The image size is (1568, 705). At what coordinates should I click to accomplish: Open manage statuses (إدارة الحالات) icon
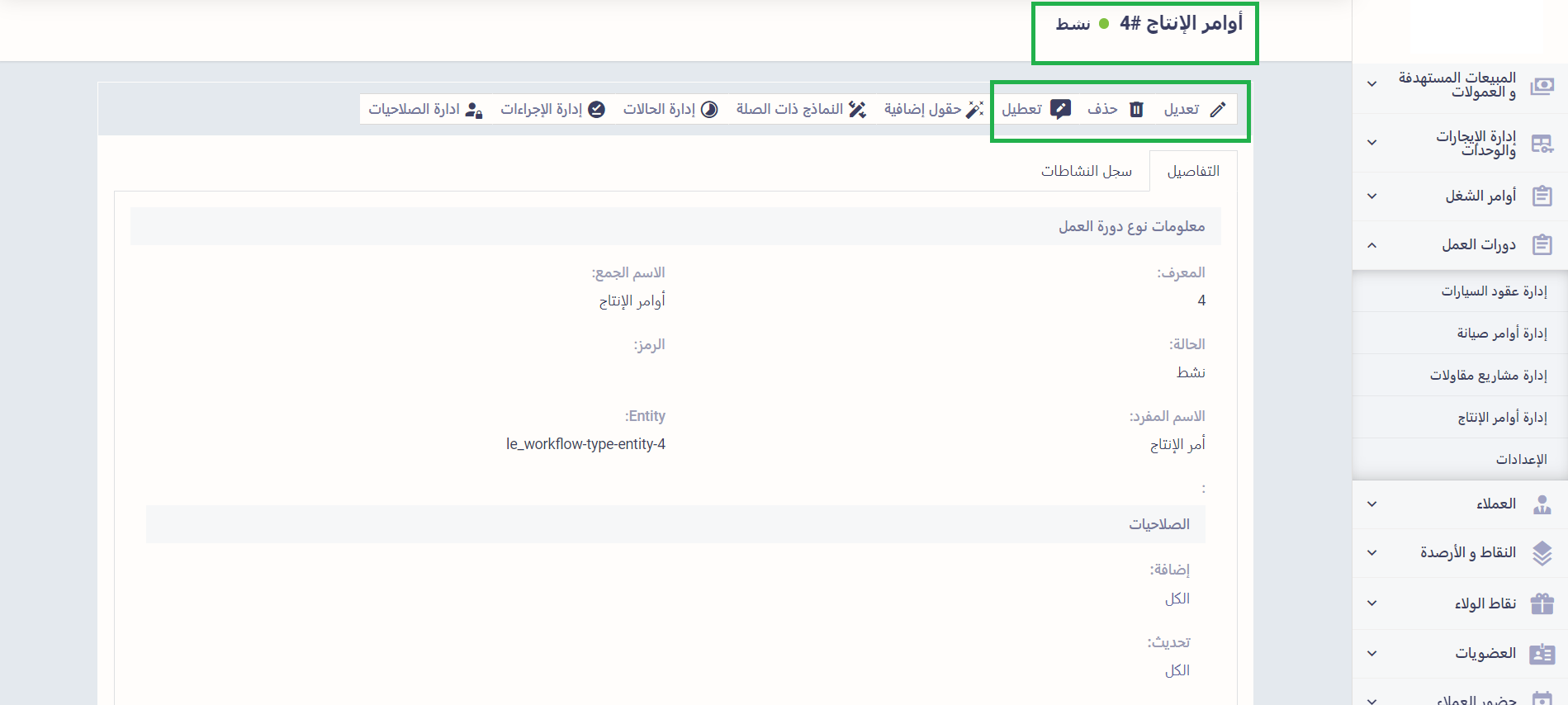pos(709,110)
